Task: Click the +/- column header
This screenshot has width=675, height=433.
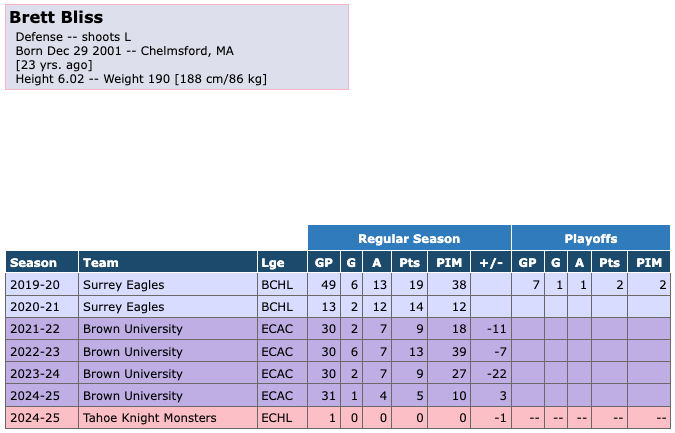Action: 490,263
